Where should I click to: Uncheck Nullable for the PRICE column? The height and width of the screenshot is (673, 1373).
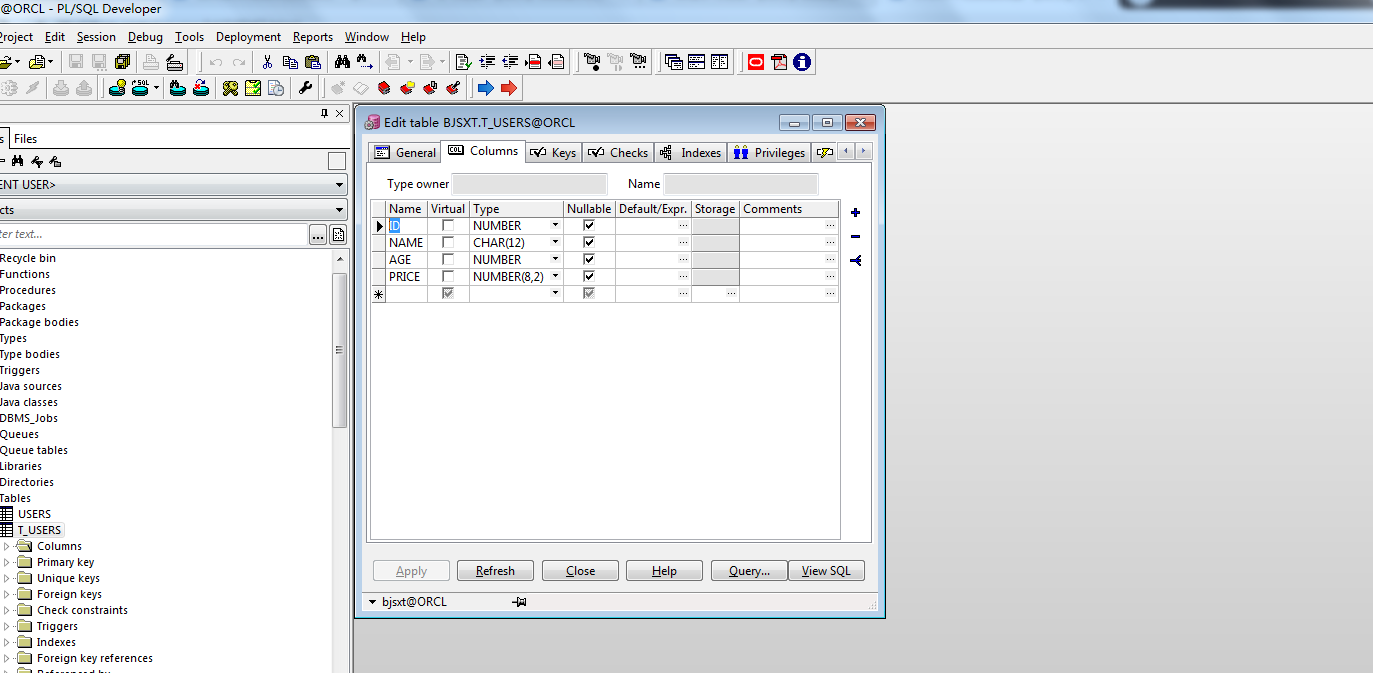(x=589, y=277)
